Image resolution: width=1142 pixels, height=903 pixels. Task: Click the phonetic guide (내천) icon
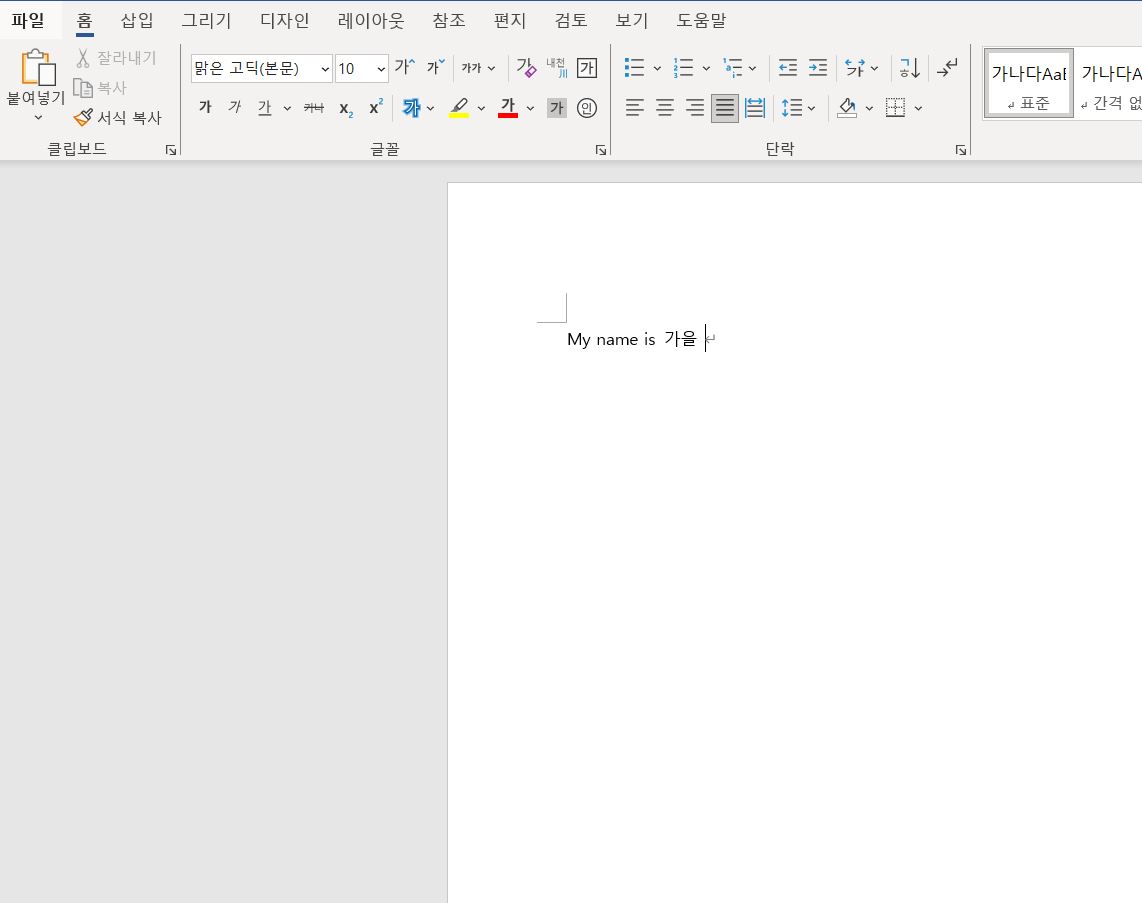[556, 67]
